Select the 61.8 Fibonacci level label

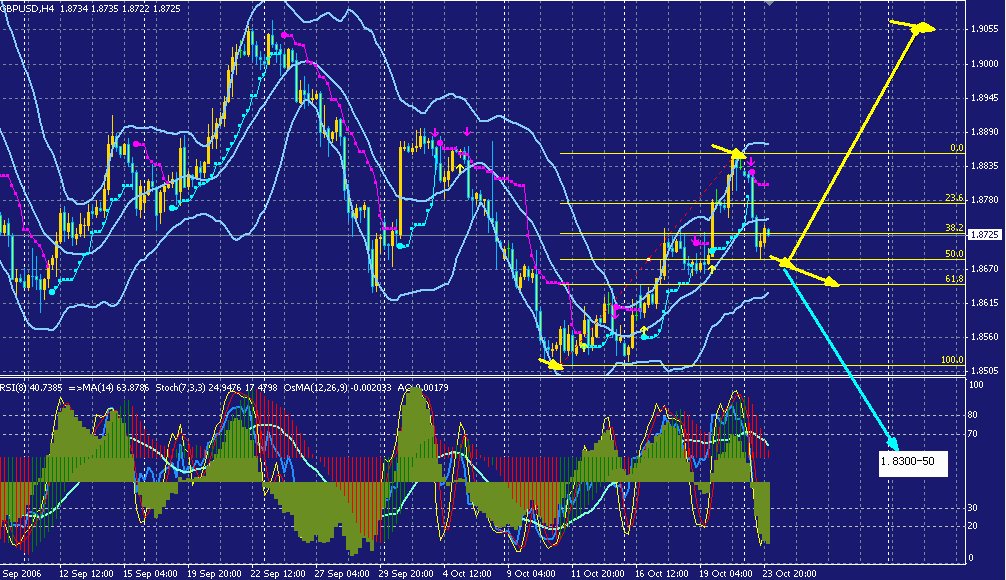coord(953,279)
